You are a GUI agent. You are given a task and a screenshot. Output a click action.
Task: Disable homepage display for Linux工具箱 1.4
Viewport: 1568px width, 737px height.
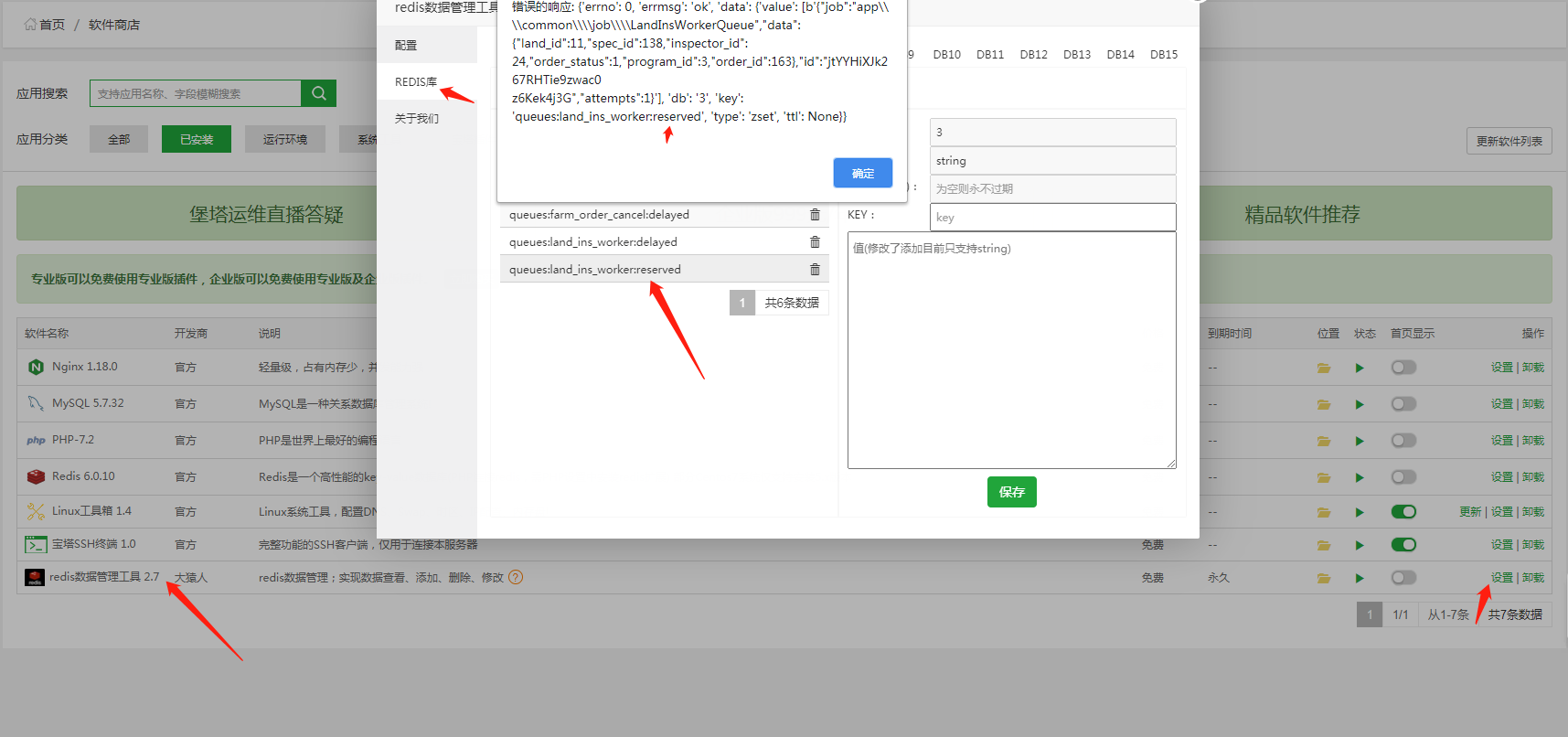(1403, 511)
